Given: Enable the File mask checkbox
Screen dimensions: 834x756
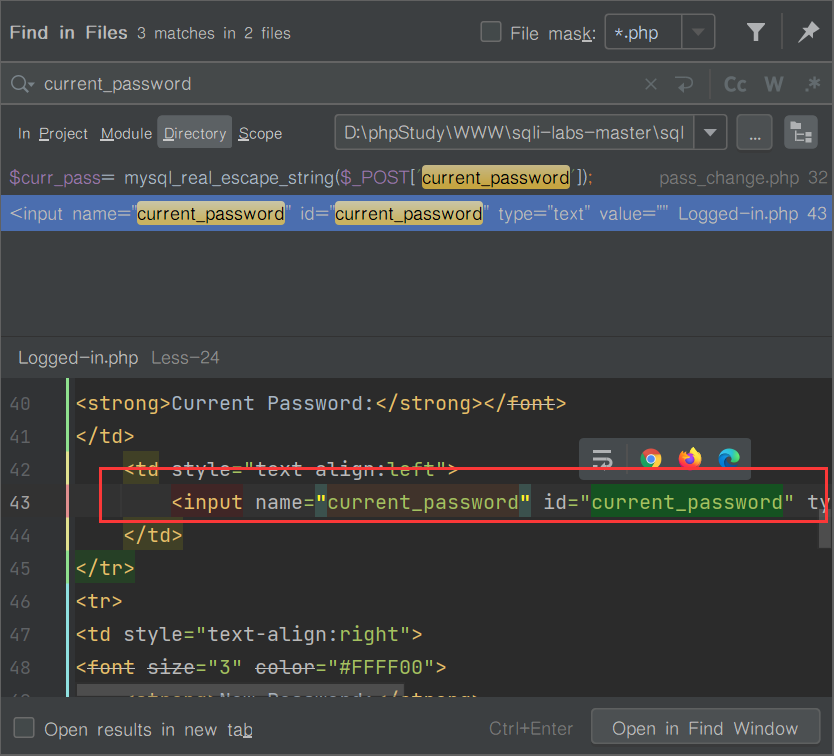Looking at the screenshot, I should tap(490, 32).
